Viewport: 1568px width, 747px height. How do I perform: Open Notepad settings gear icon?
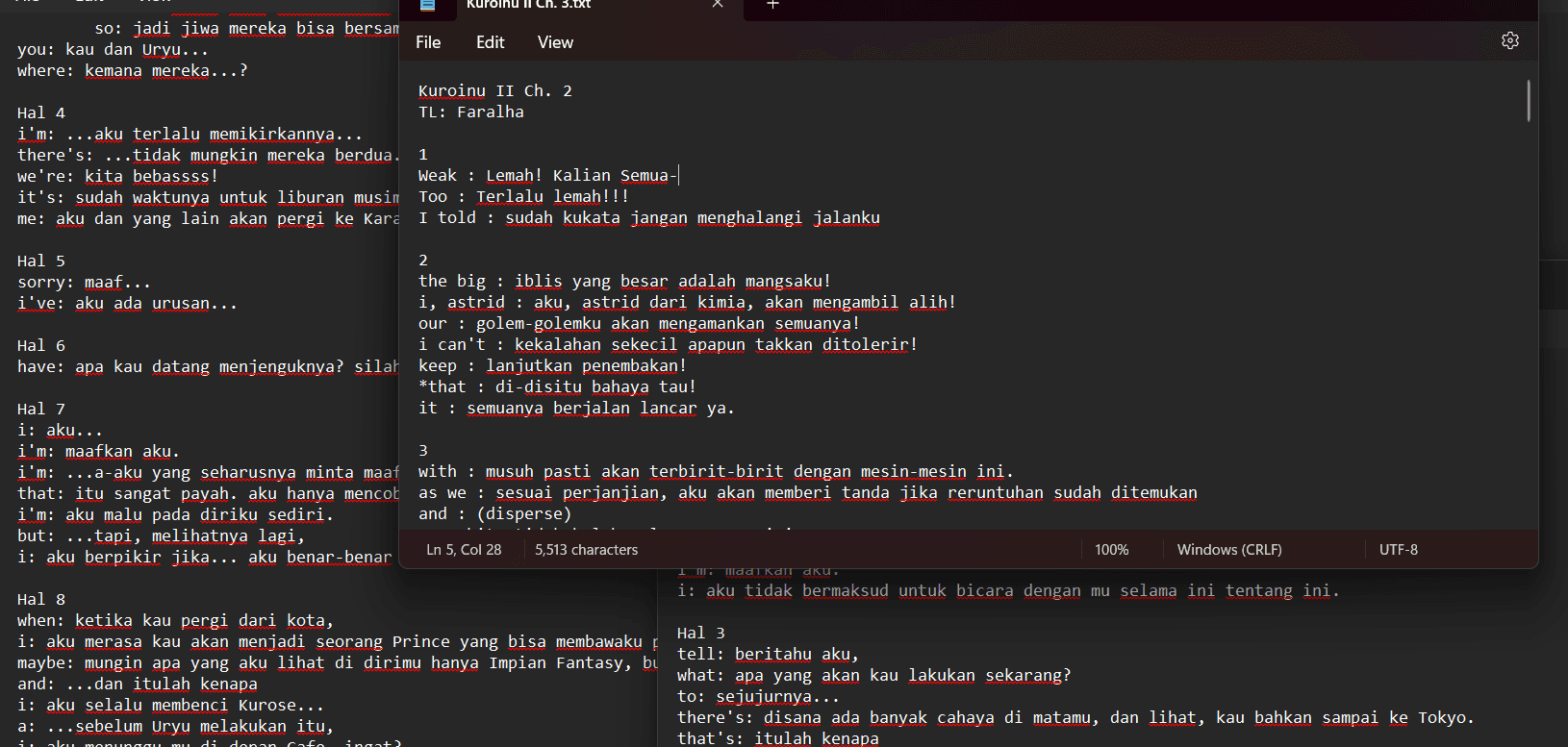[1509, 40]
